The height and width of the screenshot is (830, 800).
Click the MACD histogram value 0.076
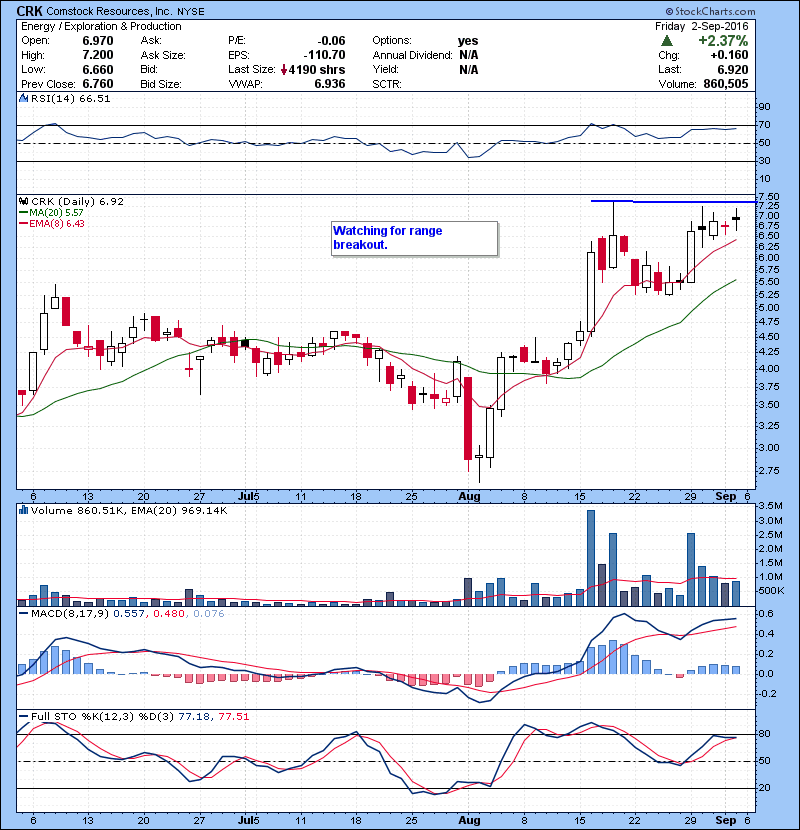[x=209, y=614]
